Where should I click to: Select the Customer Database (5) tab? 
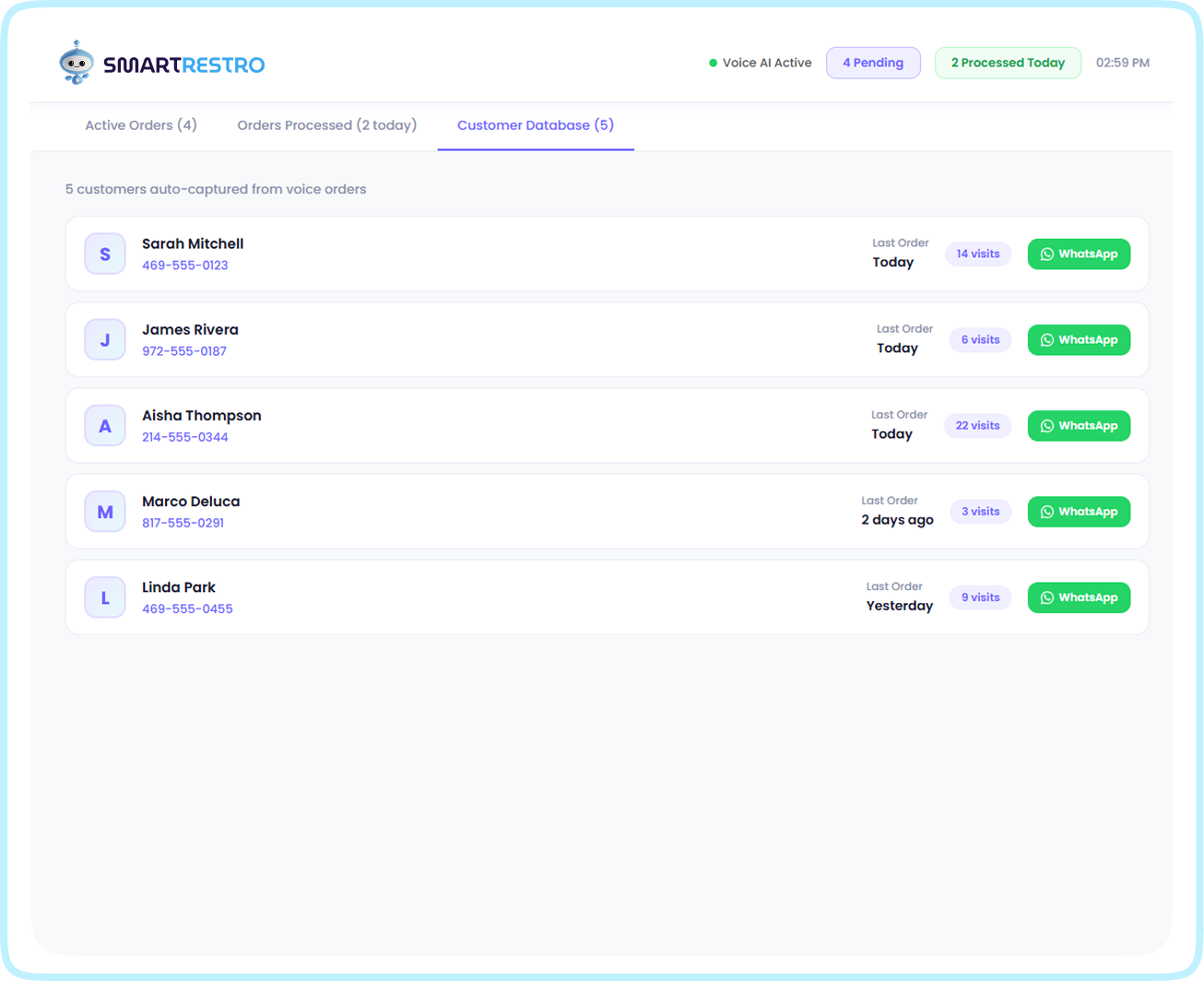(x=536, y=125)
